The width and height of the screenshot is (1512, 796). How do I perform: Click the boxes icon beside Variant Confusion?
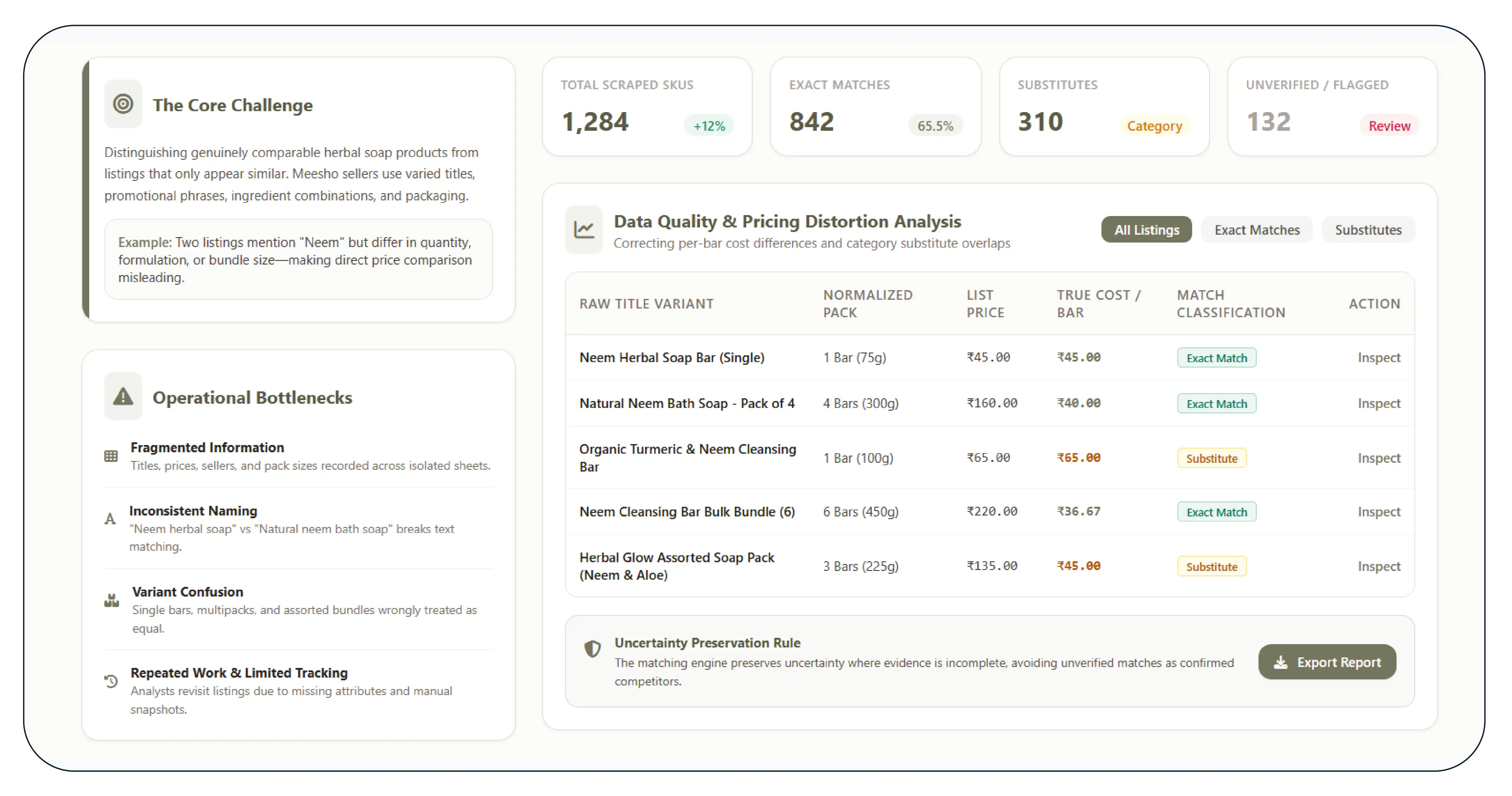[x=112, y=600]
